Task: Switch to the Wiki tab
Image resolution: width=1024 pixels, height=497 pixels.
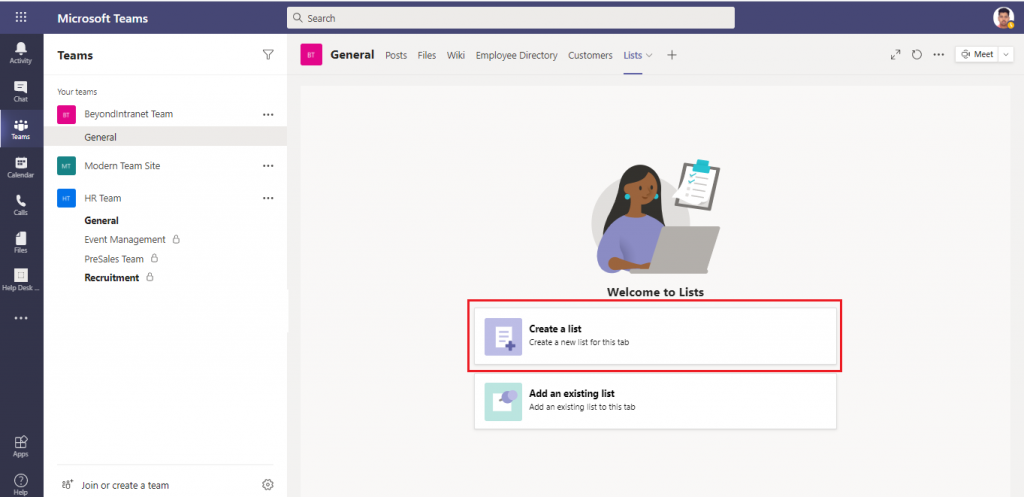Action: point(455,55)
